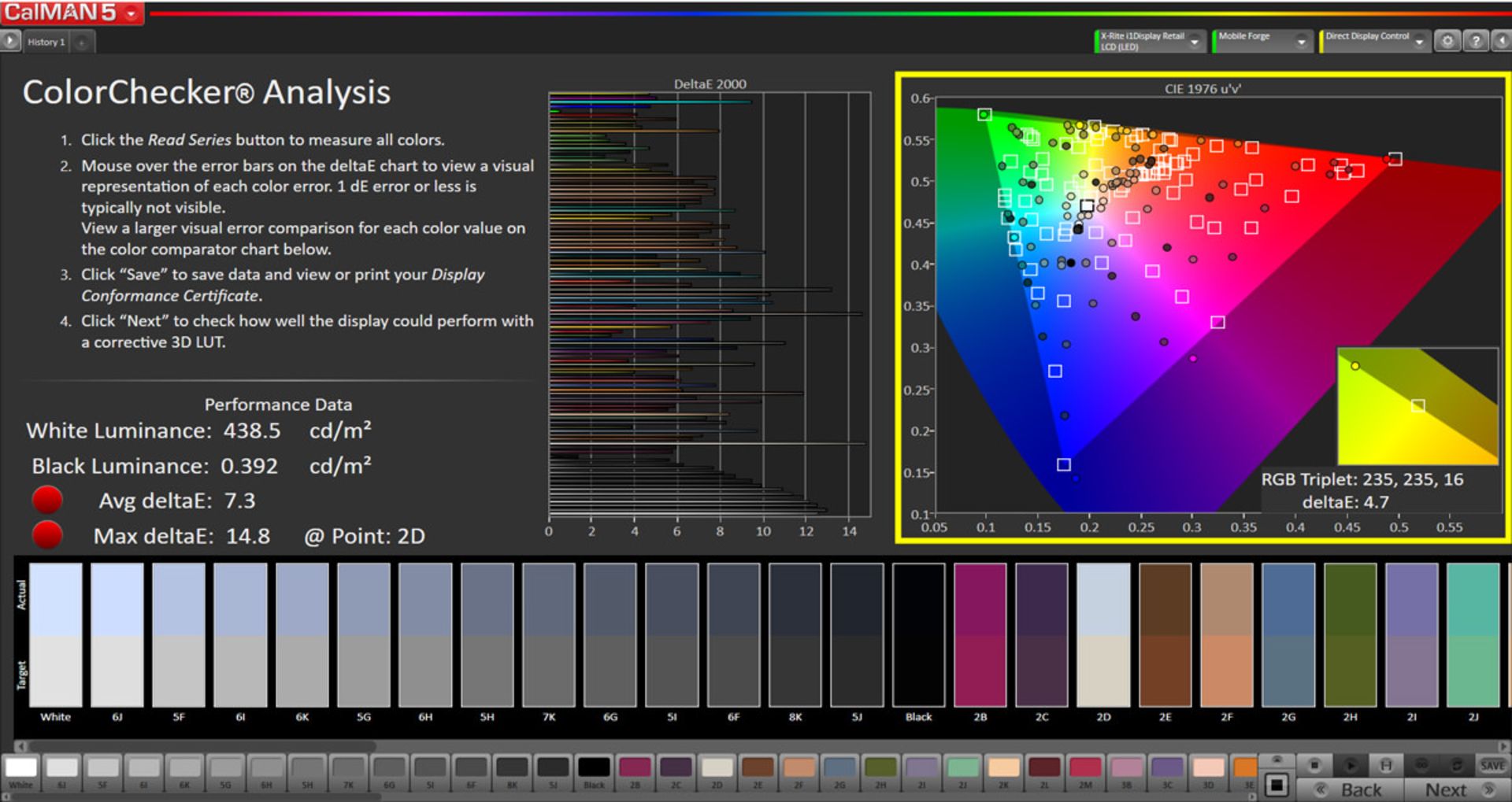Select the 2H olive swatch in bottom strip

[x=880, y=772]
